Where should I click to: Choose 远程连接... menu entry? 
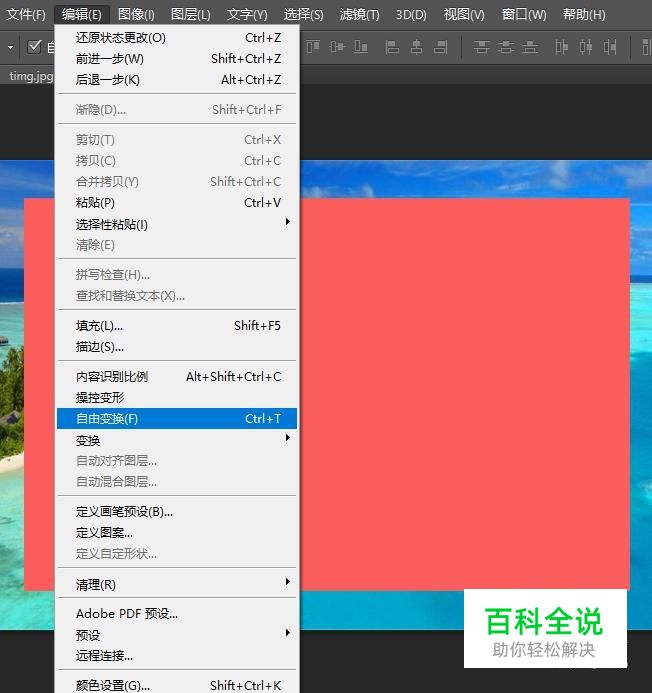177,655
